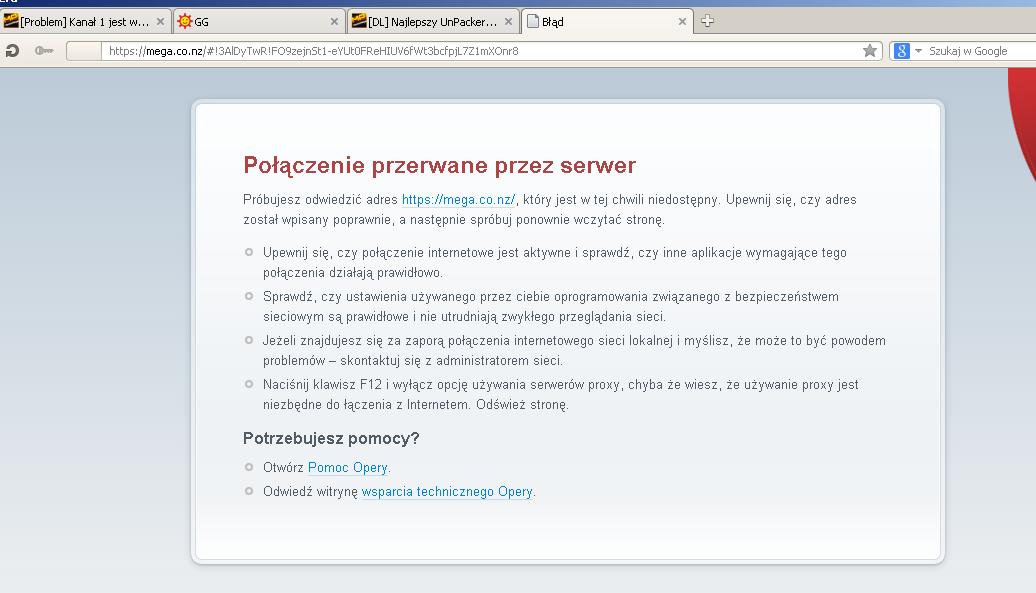Viewport: 1036px width, 593px height.
Task: Close the Błąd tab
Action: tap(683, 22)
